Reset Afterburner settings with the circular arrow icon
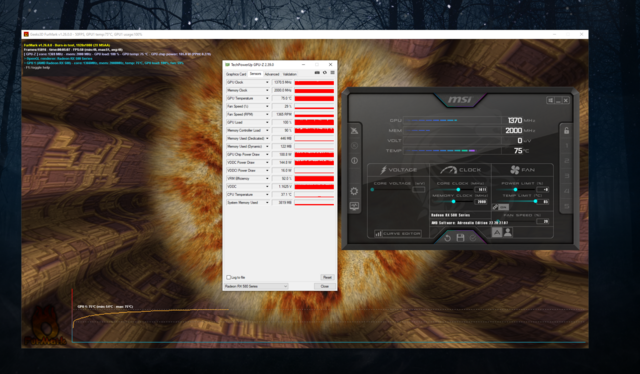 click(x=448, y=238)
